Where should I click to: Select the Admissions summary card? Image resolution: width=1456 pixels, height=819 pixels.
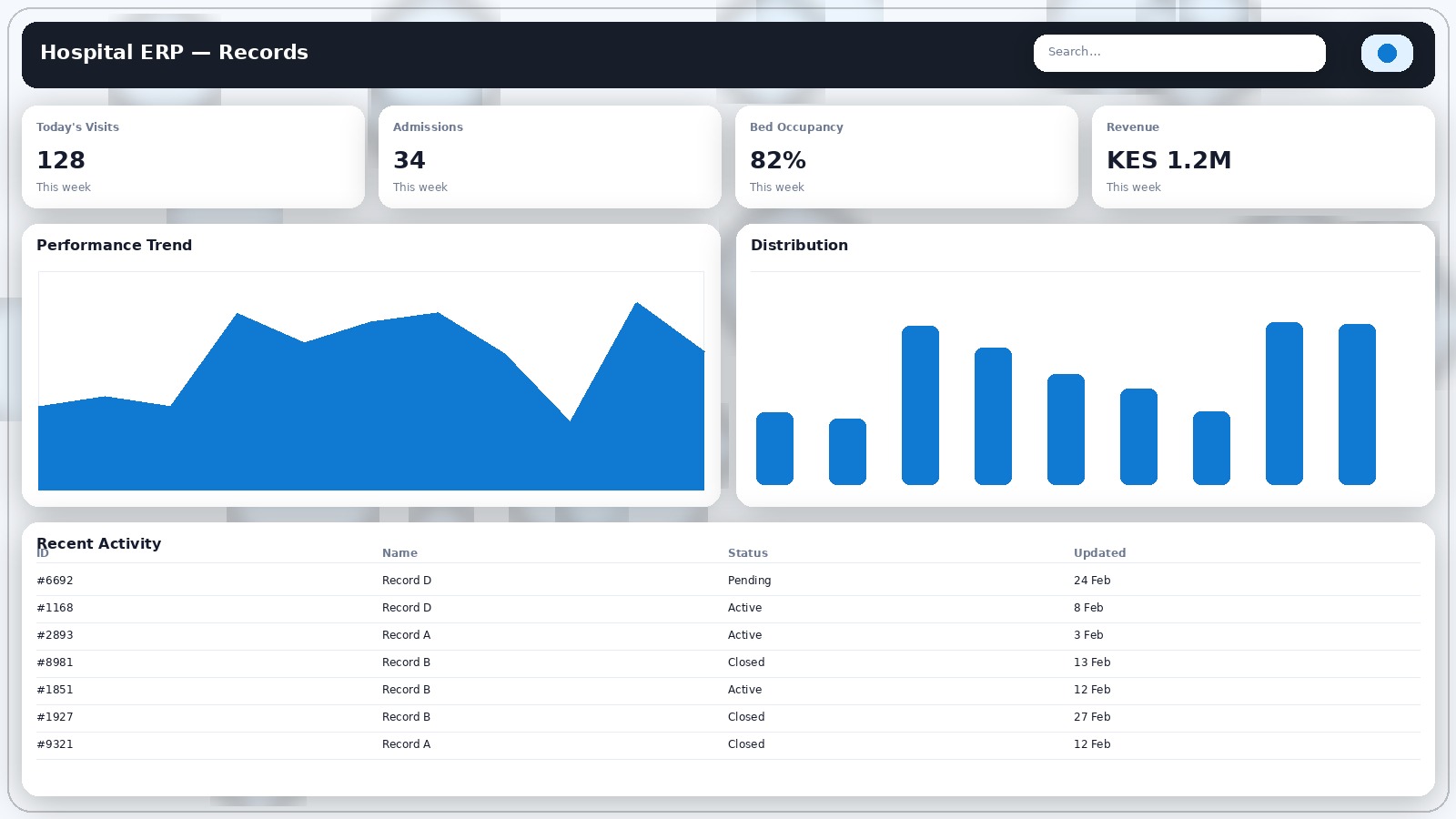point(550,157)
